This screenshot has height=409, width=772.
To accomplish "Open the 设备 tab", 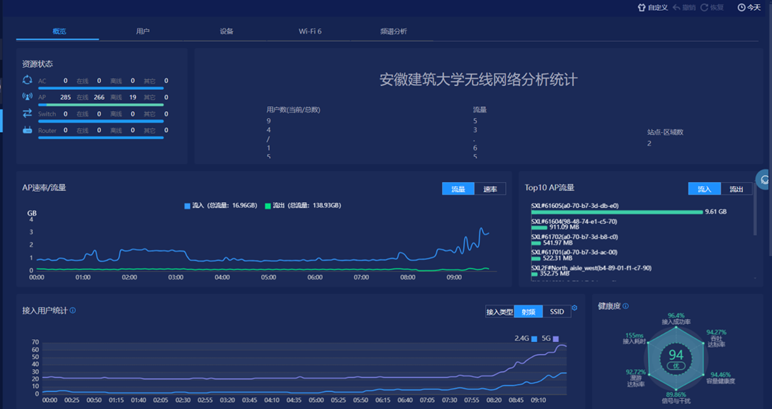I will click(226, 31).
